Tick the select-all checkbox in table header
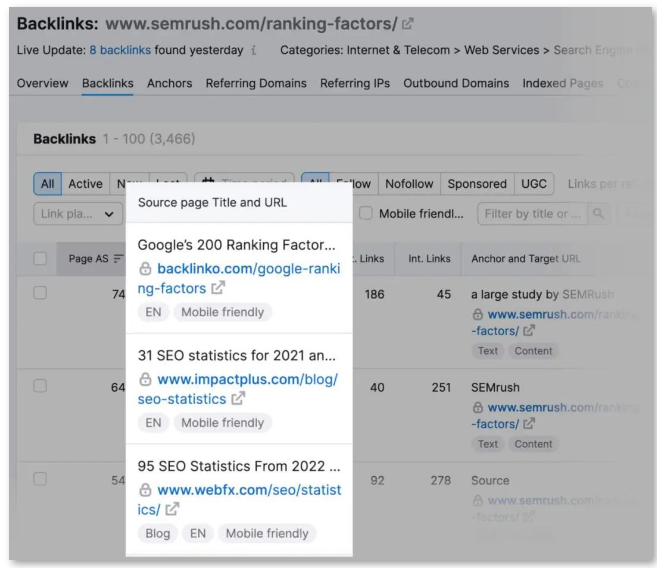The height and width of the screenshot is (568, 657). 40,259
